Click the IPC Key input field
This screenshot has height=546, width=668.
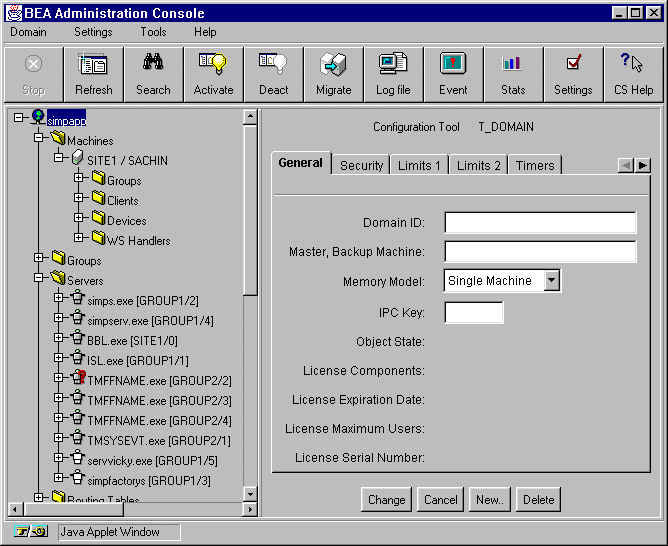473,312
